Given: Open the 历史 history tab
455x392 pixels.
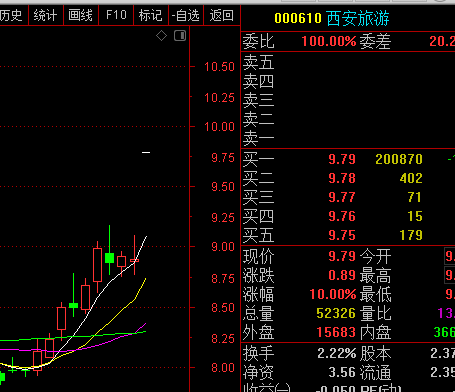Looking at the screenshot, I should tap(11, 15).
